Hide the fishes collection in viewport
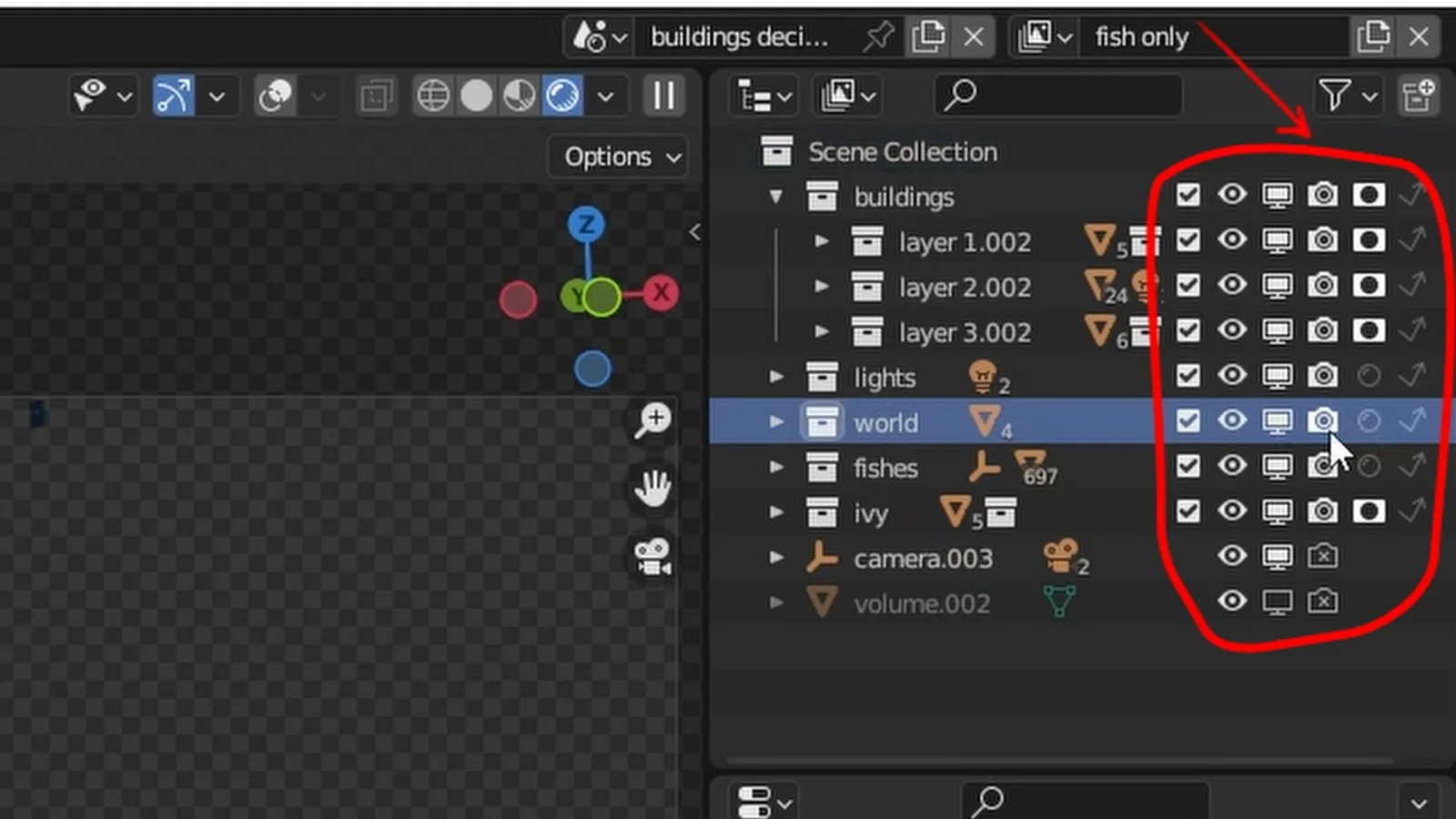Viewport: 1456px width, 819px height. [1232, 466]
